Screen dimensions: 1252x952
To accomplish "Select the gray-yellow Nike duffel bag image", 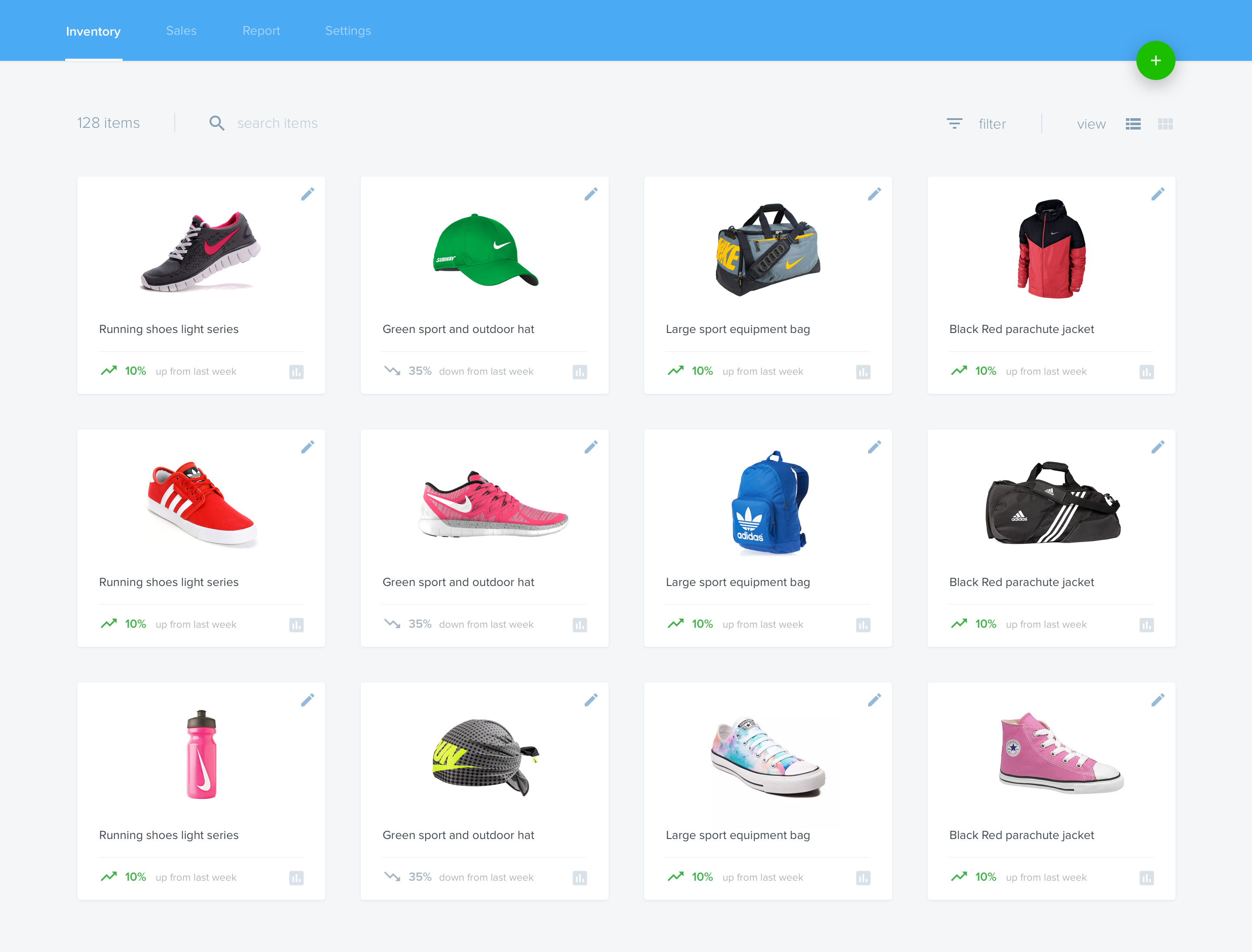I will pos(768,250).
